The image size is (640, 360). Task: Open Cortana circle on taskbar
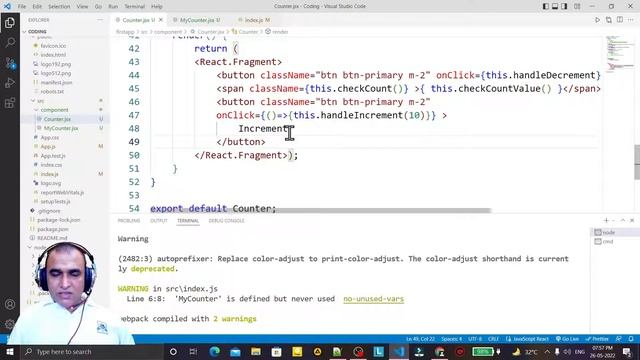coord(173,351)
